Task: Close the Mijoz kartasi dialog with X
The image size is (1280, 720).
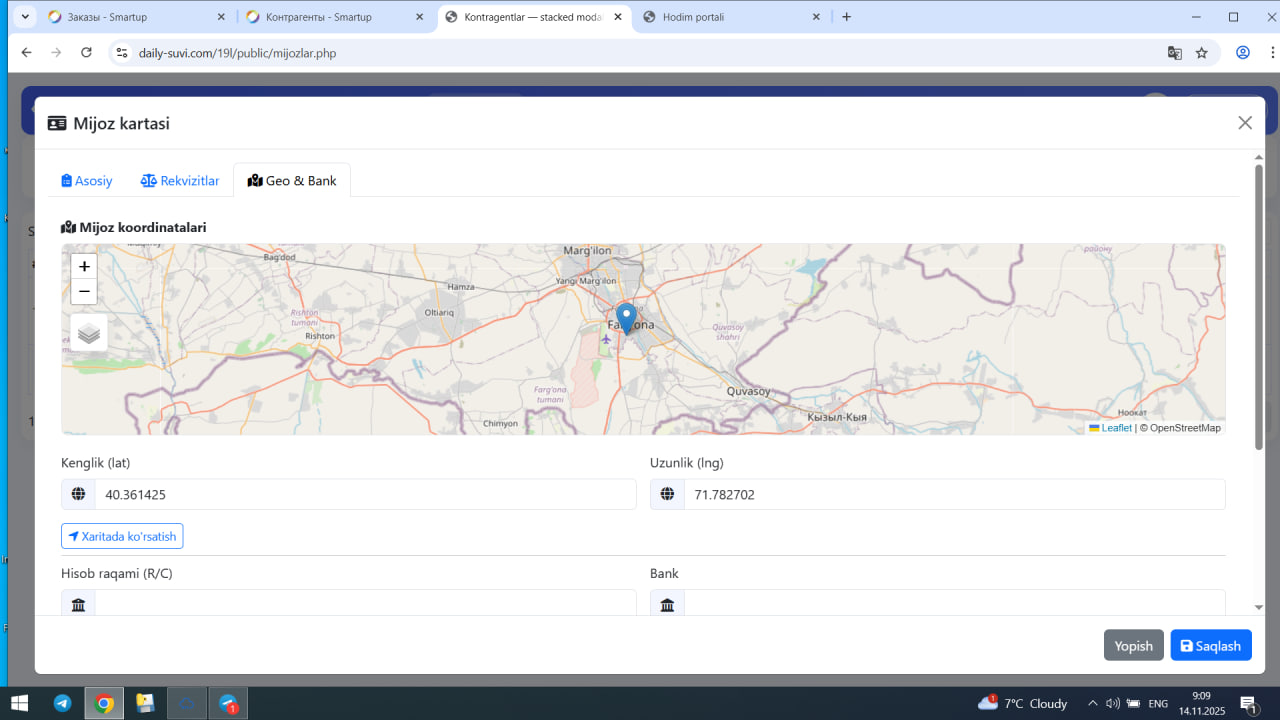Action: [1245, 123]
